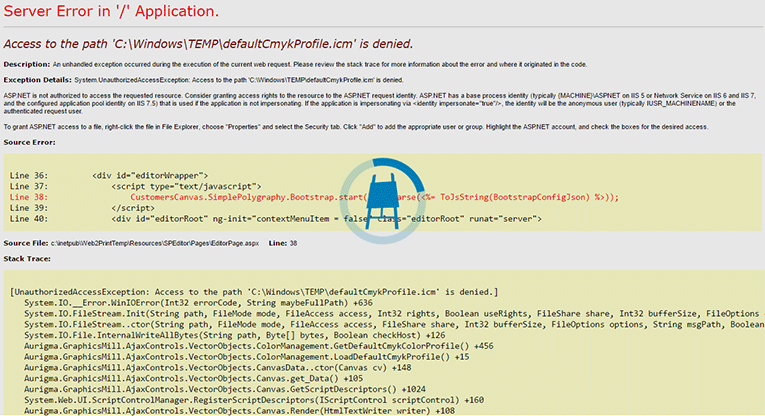
Task: Click the 'GetDefaultCmykColorProfile() +456' stack line
Action: (x=259, y=346)
